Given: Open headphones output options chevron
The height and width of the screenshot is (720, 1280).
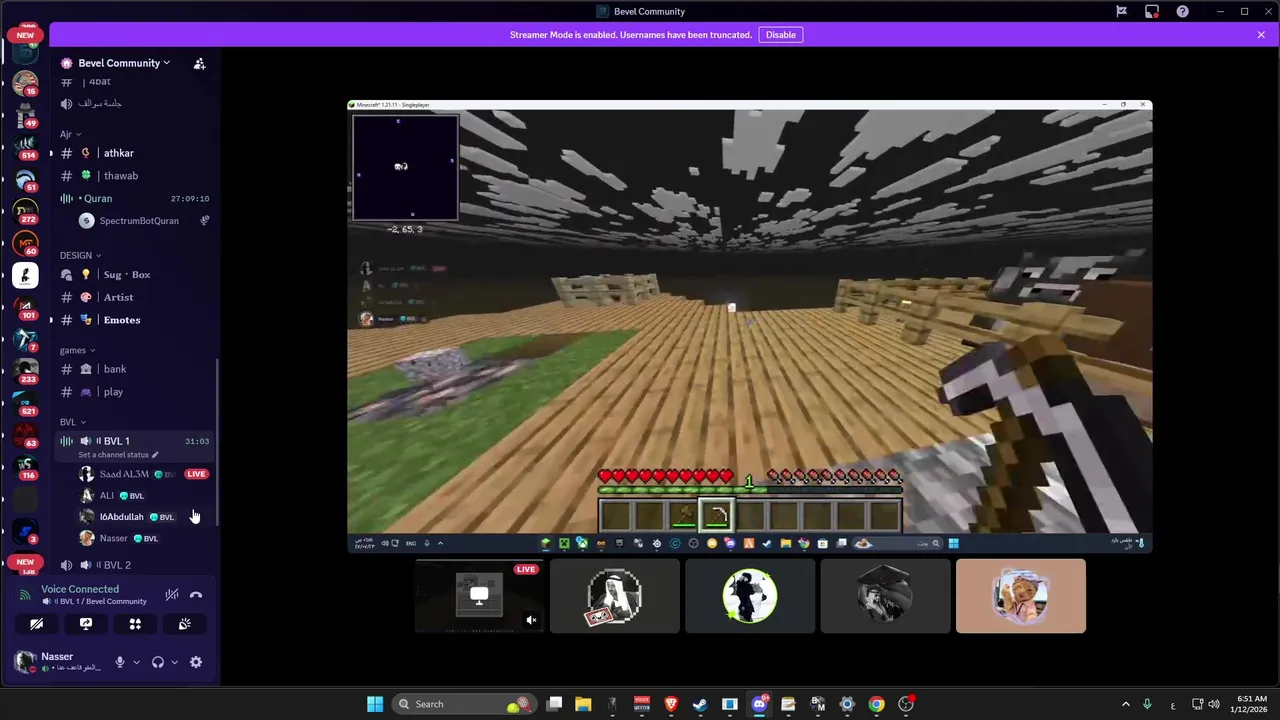Looking at the screenshot, I should [x=174, y=662].
